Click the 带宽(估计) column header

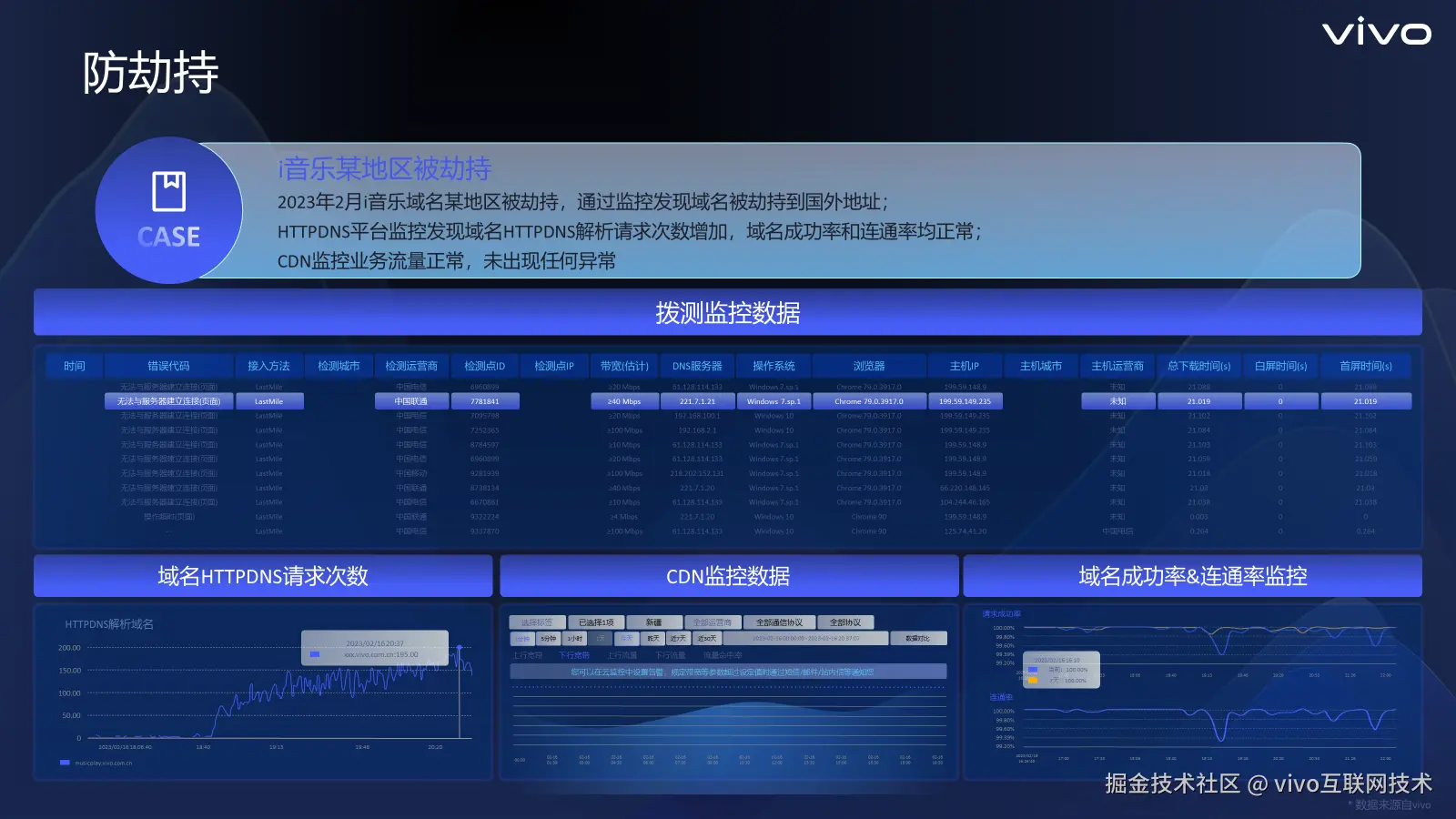coord(624,366)
